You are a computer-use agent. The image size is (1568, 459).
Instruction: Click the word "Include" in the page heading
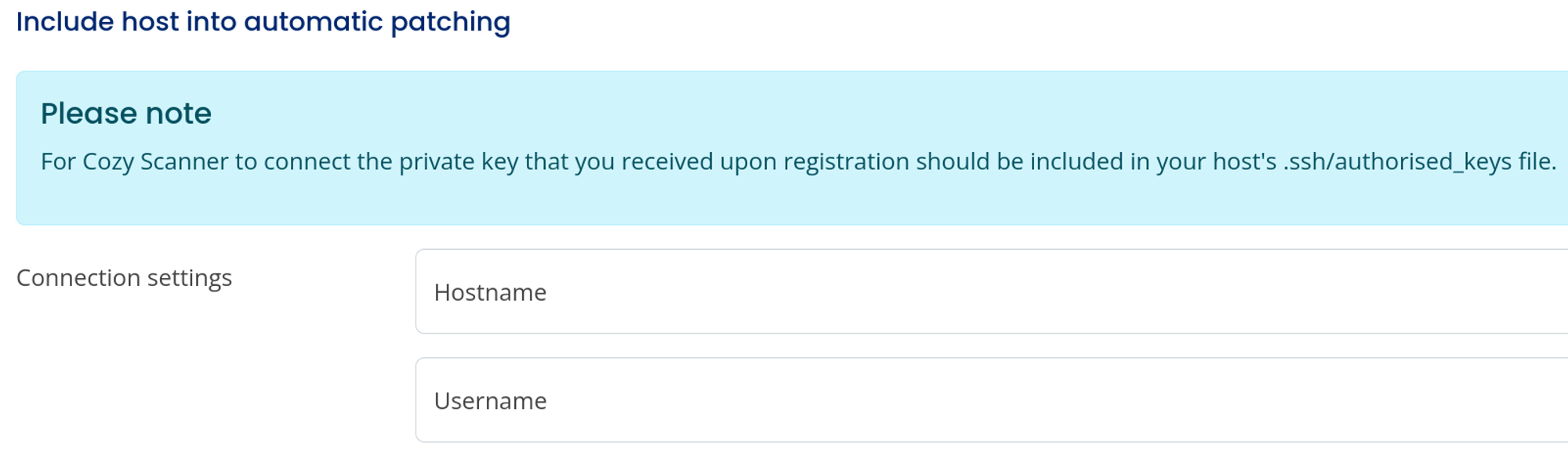click(65, 22)
